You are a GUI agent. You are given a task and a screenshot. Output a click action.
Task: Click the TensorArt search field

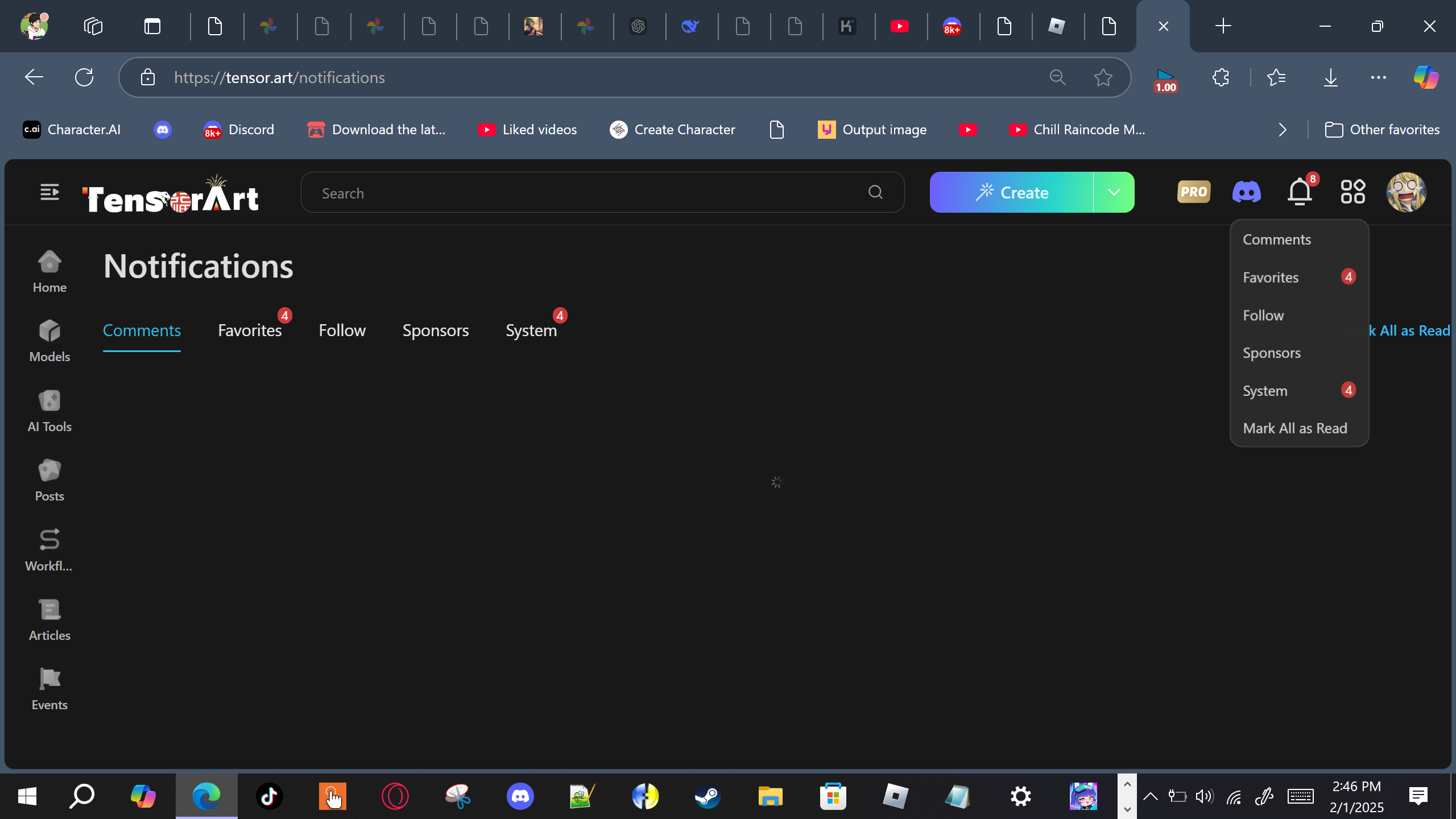591,193
